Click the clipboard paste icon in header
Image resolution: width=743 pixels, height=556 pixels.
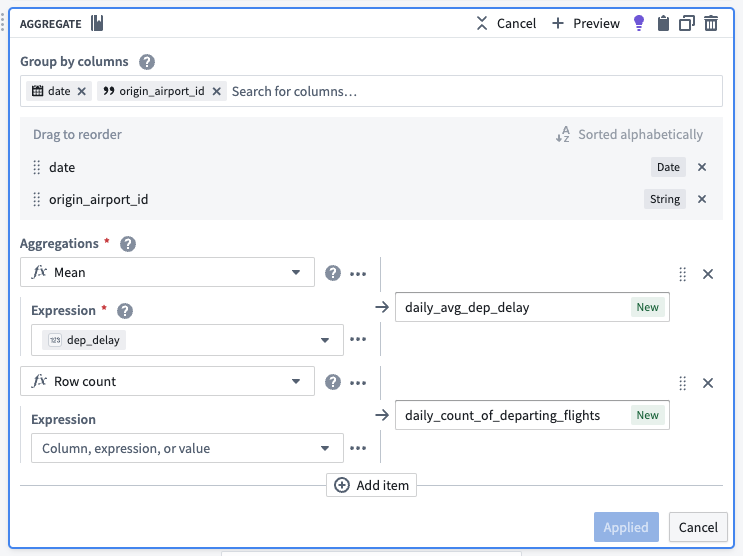click(663, 23)
